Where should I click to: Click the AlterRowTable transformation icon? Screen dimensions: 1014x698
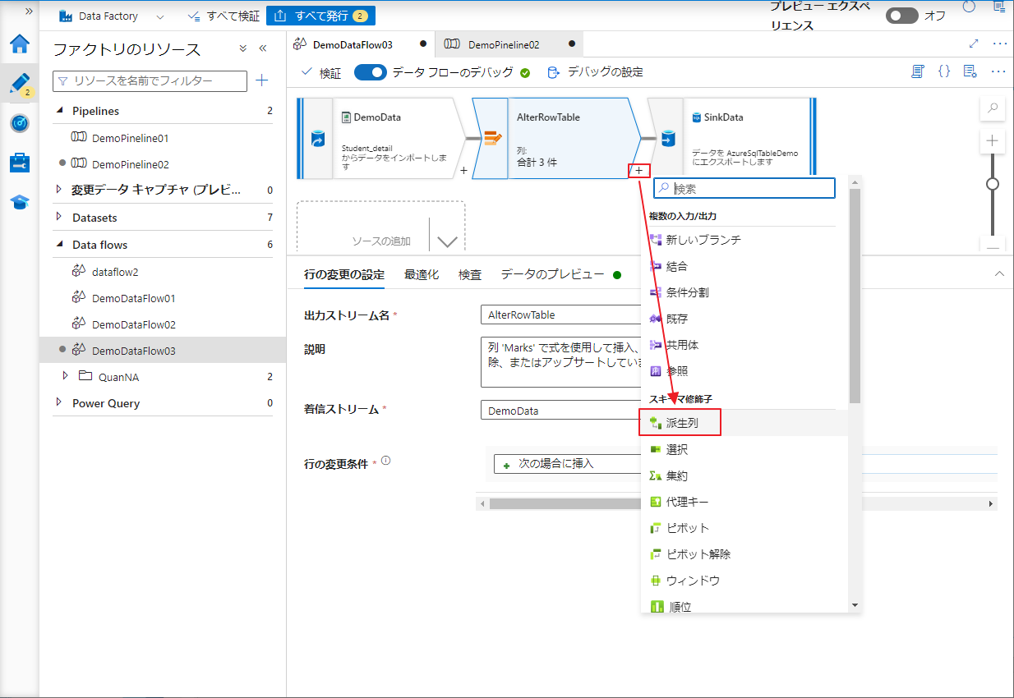(x=493, y=138)
